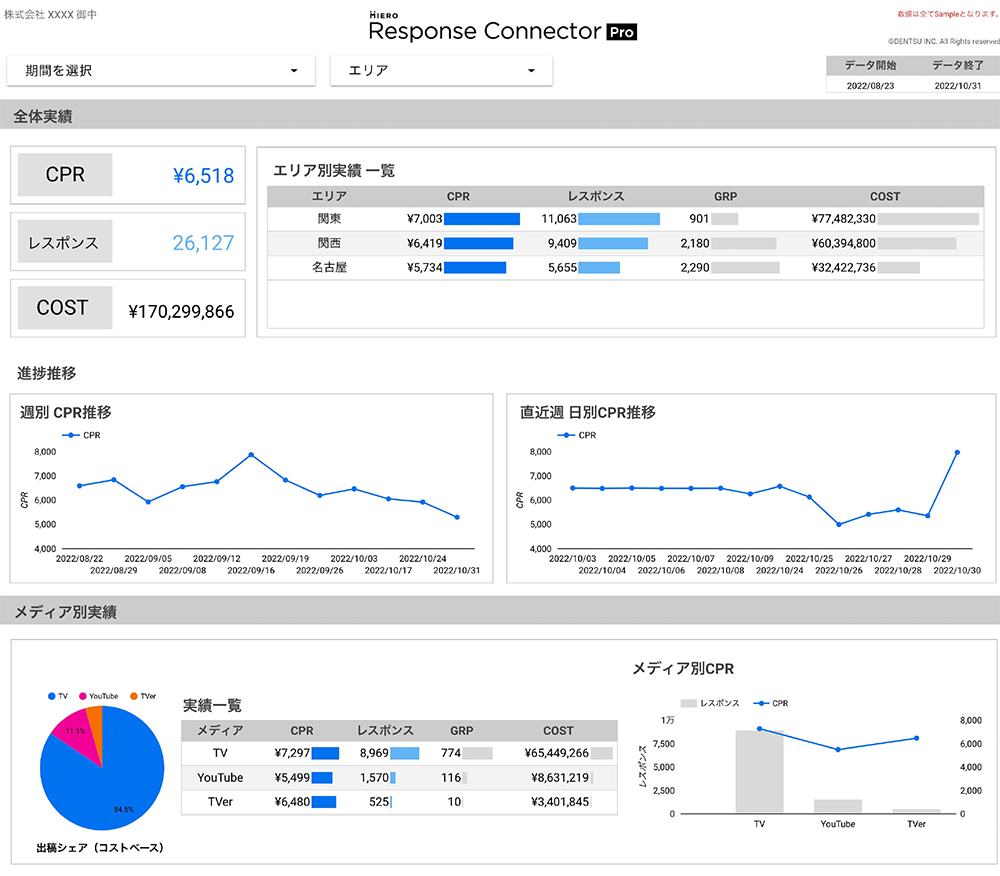Viewport: 1000px width, 876px height.
Task: Sort area table by COST column header
Action: click(x=884, y=197)
